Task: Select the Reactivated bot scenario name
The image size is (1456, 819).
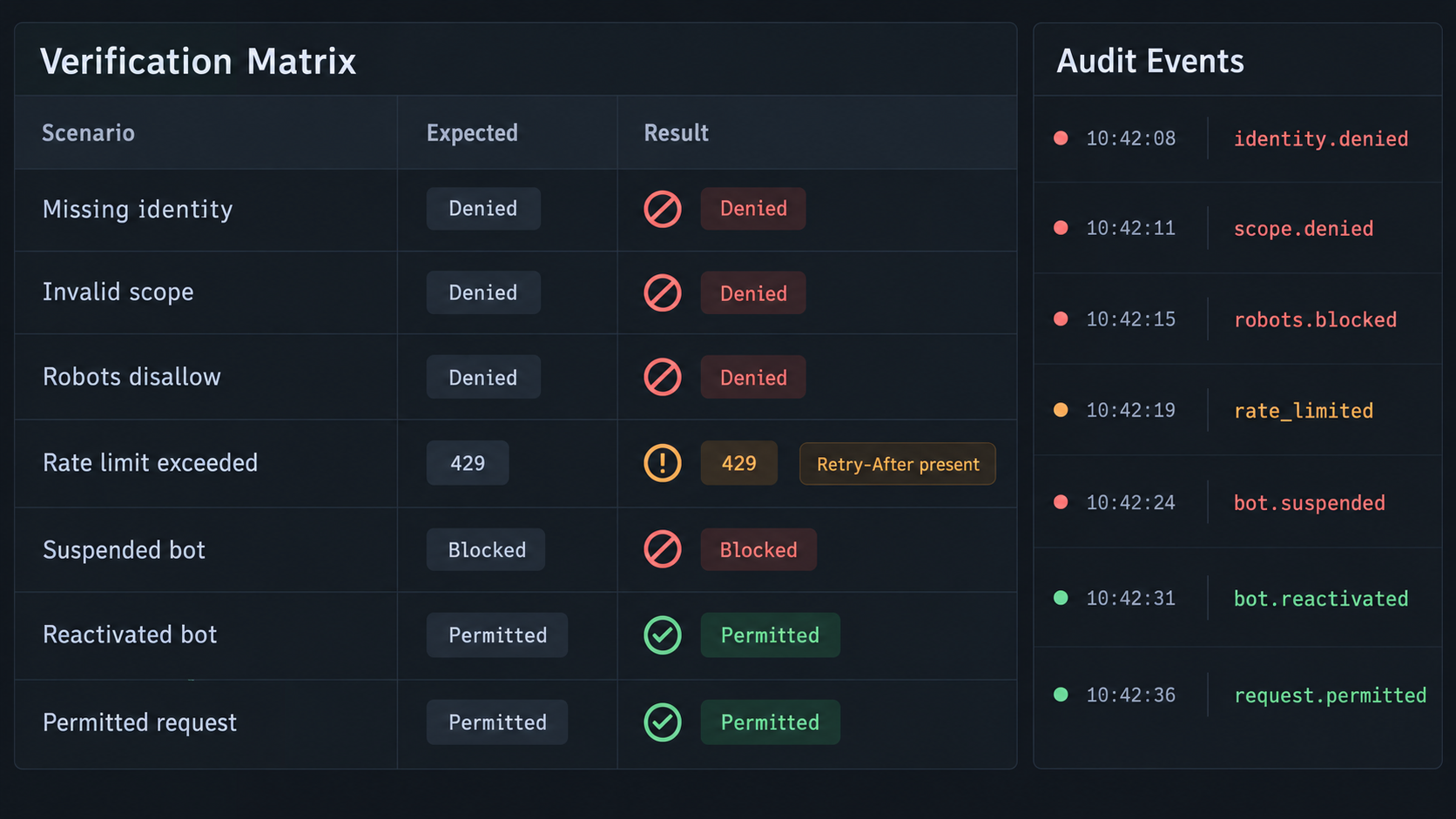Action: (130, 634)
